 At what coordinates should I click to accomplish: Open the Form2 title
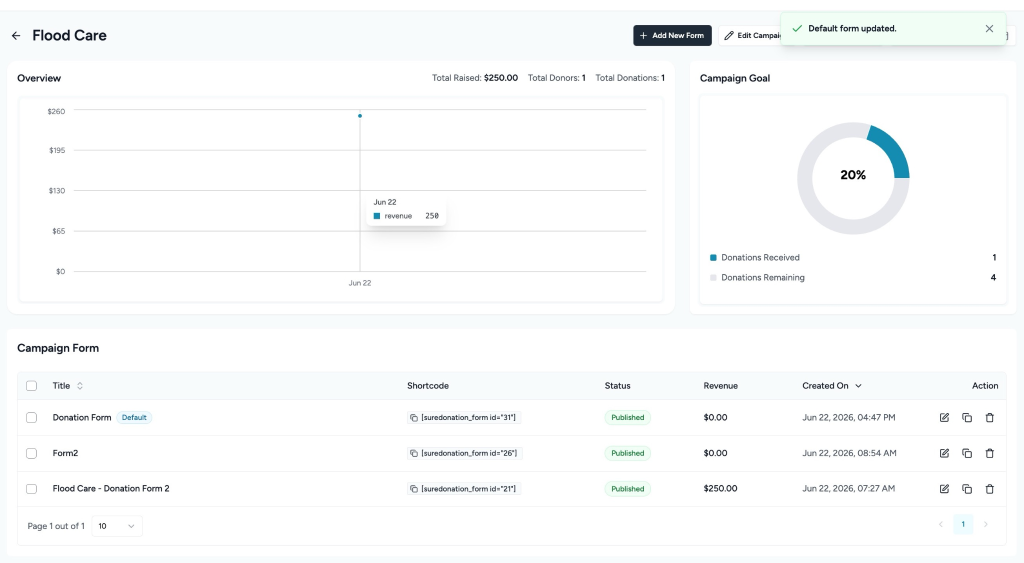pos(65,453)
